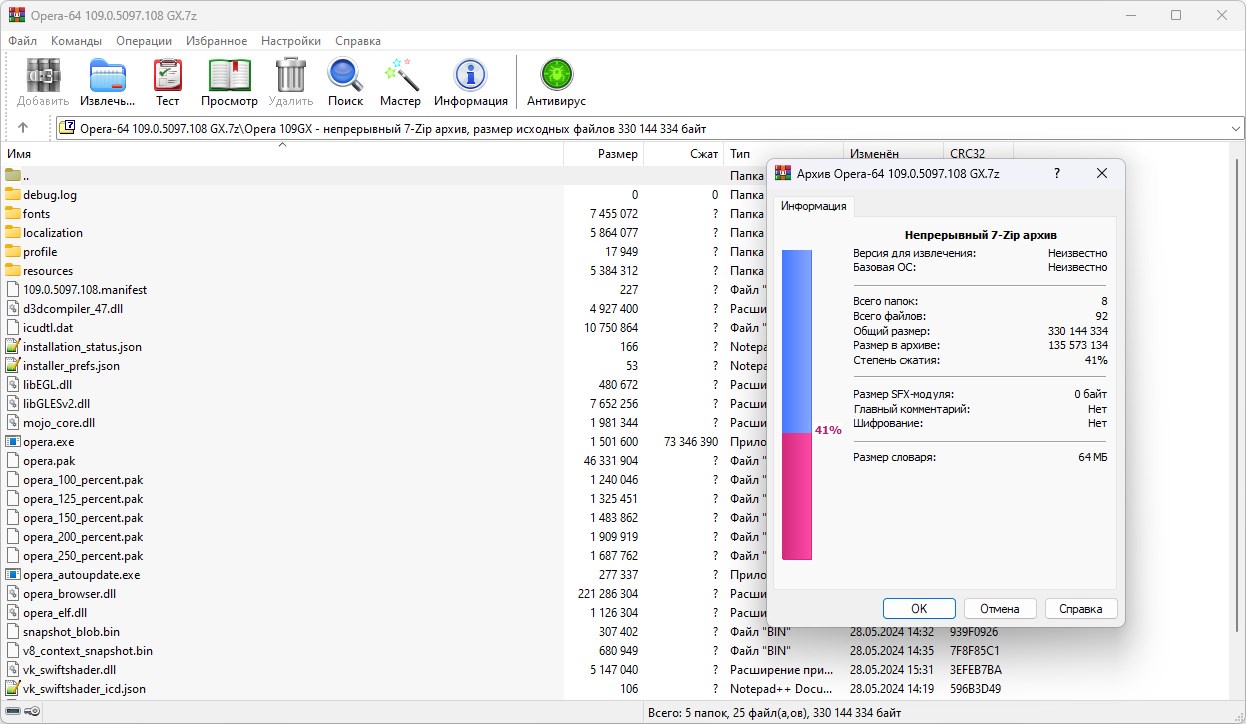Click the WinRAR icon in the main title bar

[16, 15]
